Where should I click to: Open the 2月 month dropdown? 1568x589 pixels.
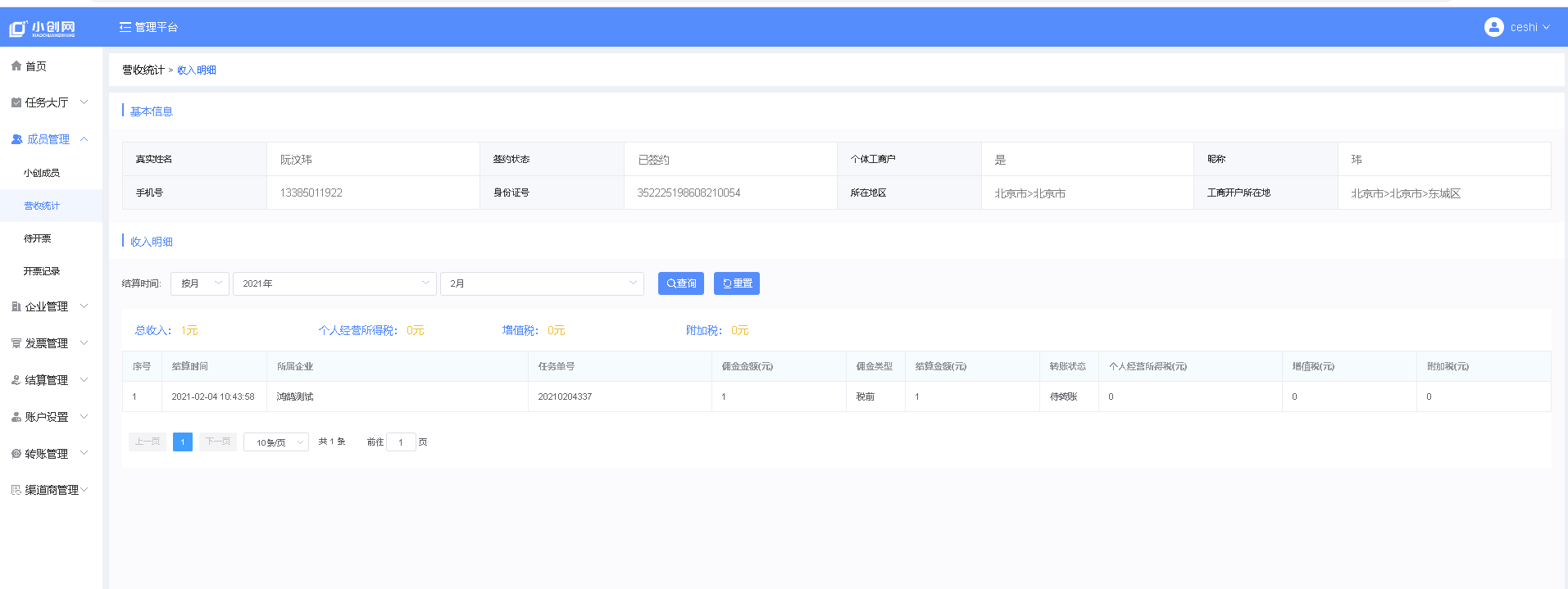click(x=542, y=283)
